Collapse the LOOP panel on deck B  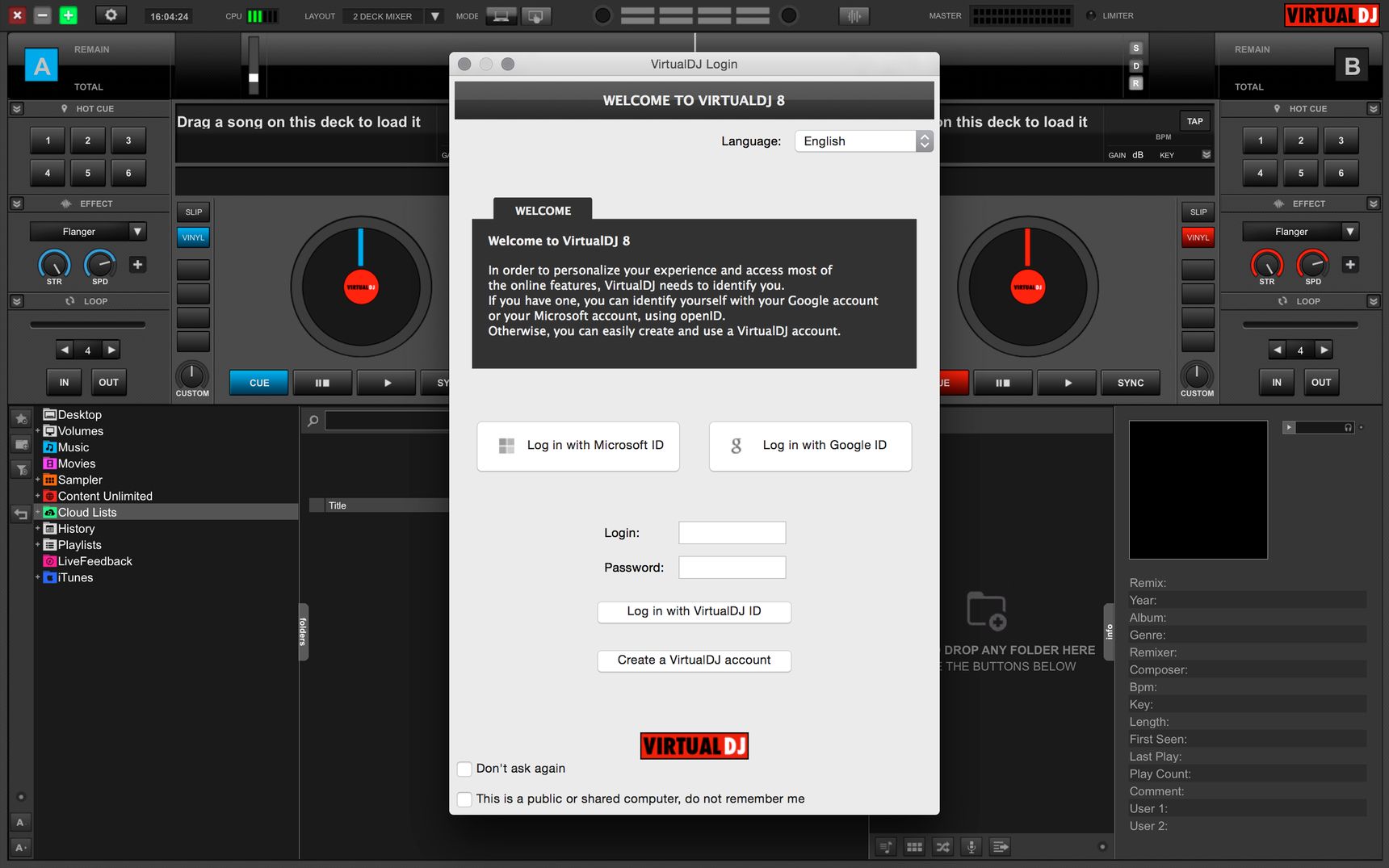[x=1374, y=301]
